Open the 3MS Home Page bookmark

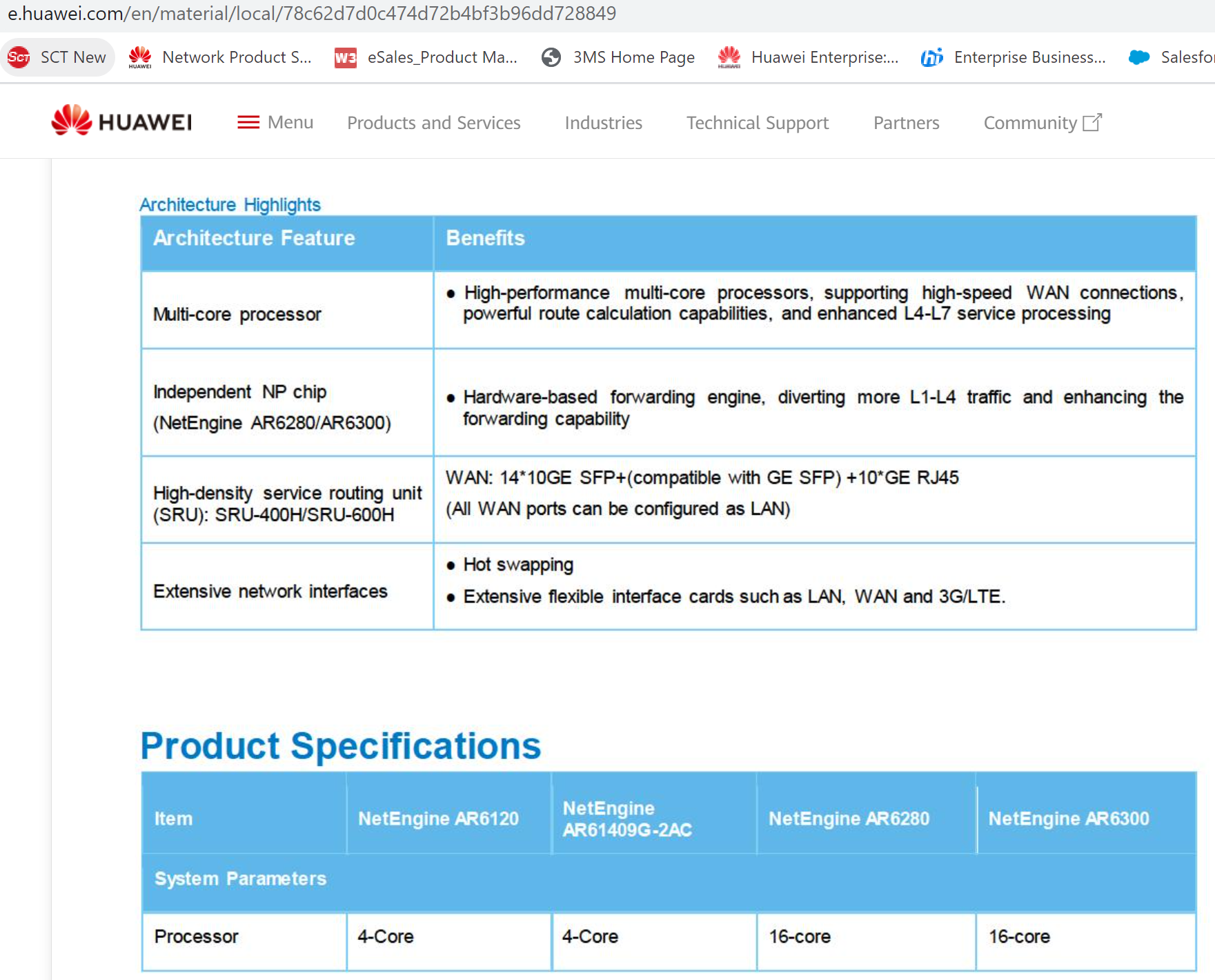pos(618,57)
